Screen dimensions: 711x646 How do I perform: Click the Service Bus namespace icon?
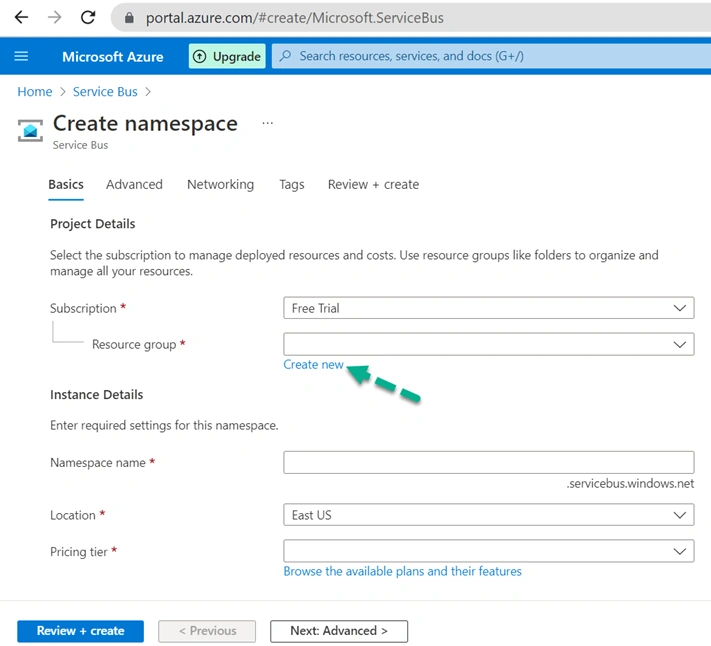[30, 130]
